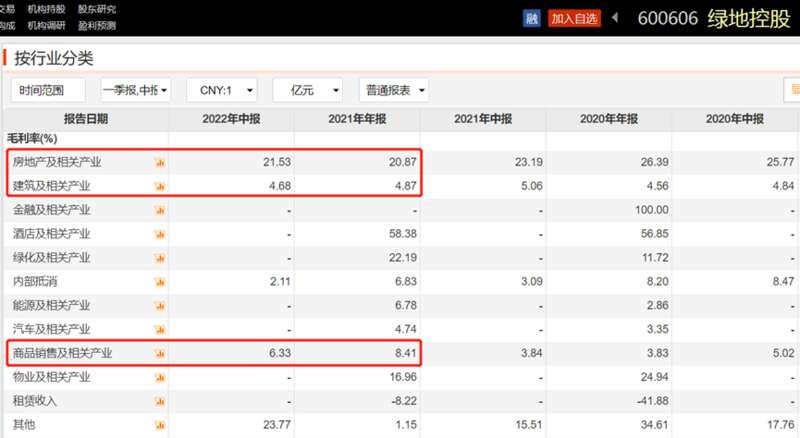The image size is (800, 438).
Task: Click chart icon in 其他 row
Action: pyautogui.click(x=159, y=425)
